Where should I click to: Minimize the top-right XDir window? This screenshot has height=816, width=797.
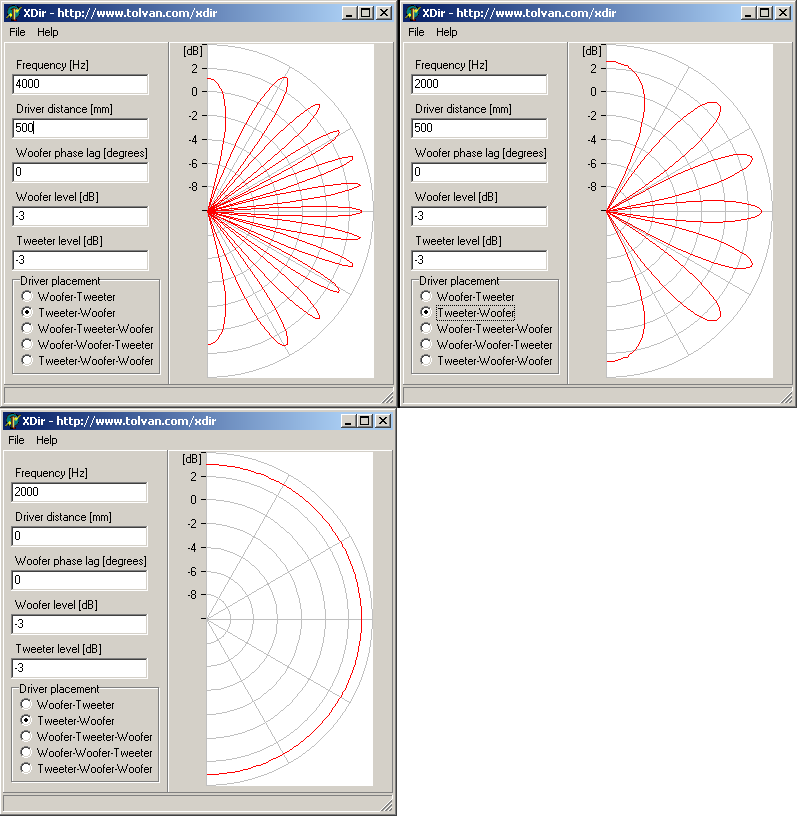[748, 13]
